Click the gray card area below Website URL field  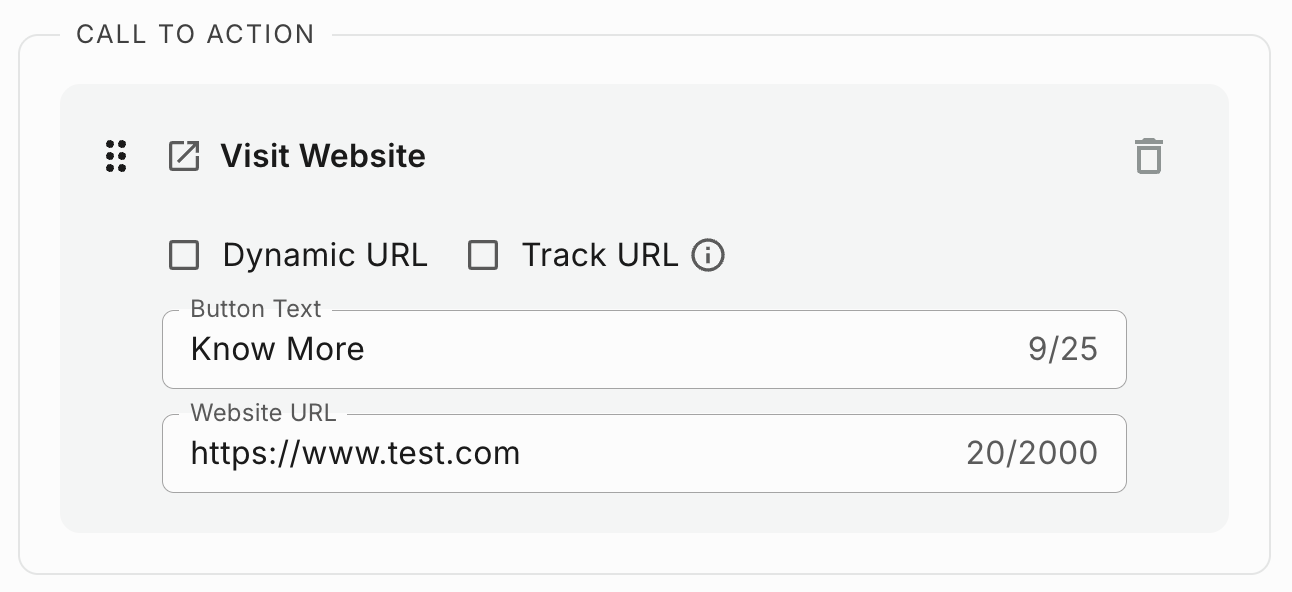(640, 513)
